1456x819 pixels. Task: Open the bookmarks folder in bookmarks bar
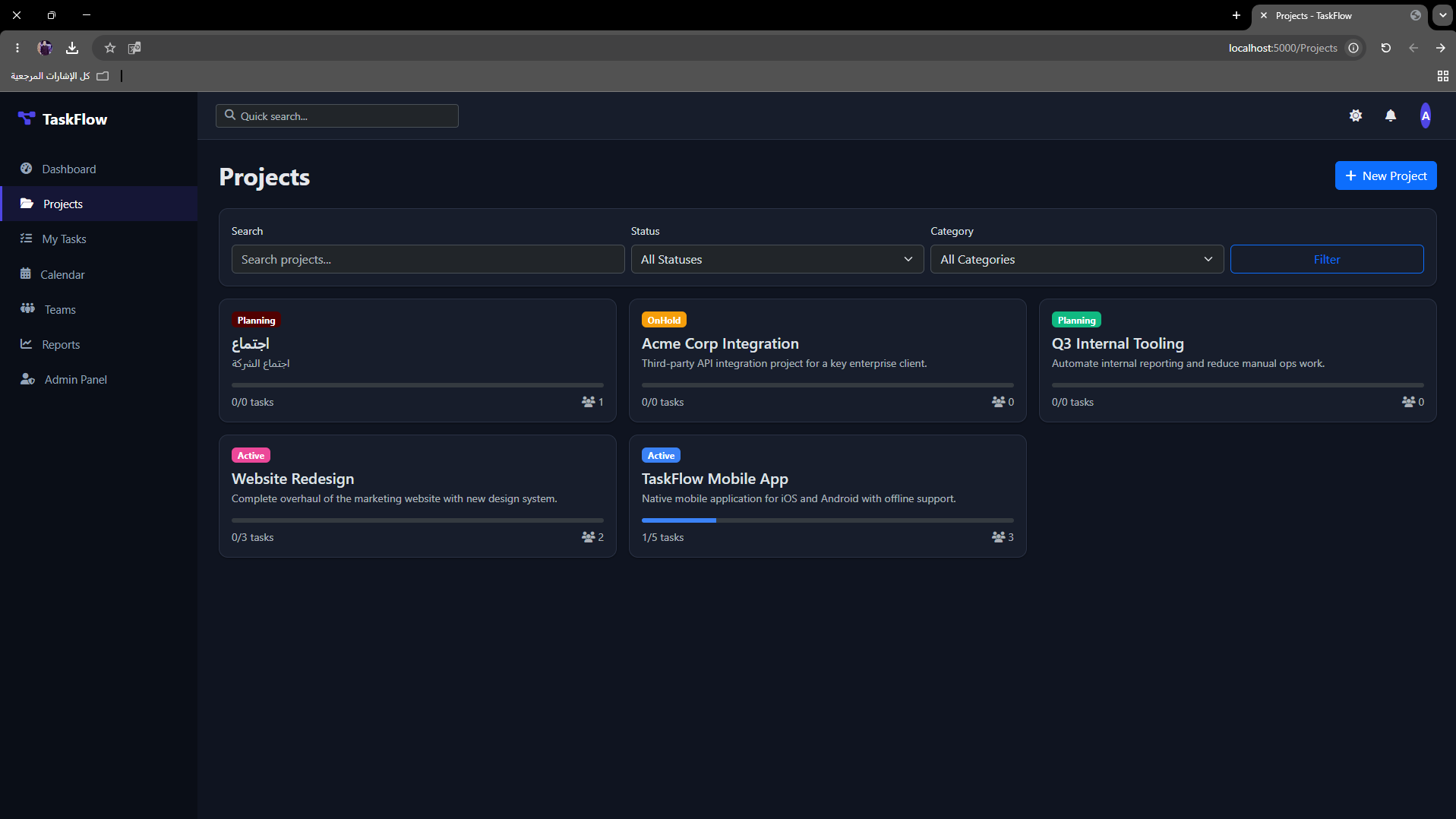[59, 76]
